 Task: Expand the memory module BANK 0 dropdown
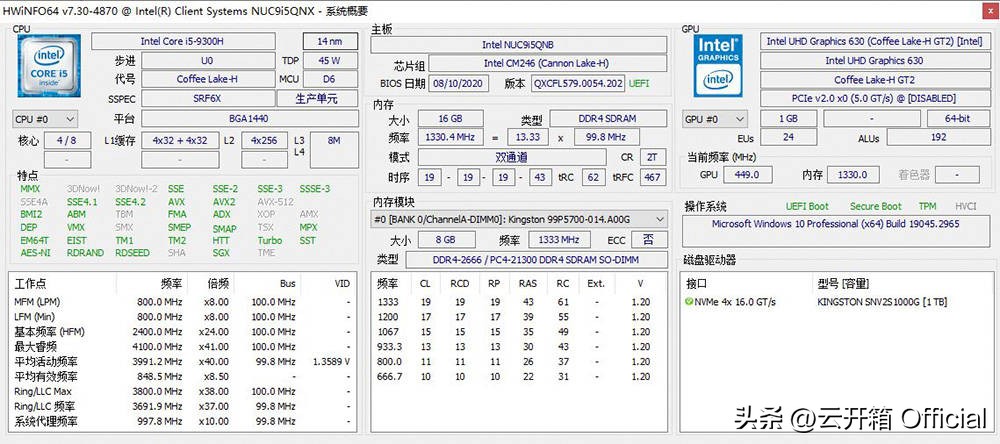click(519, 219)
